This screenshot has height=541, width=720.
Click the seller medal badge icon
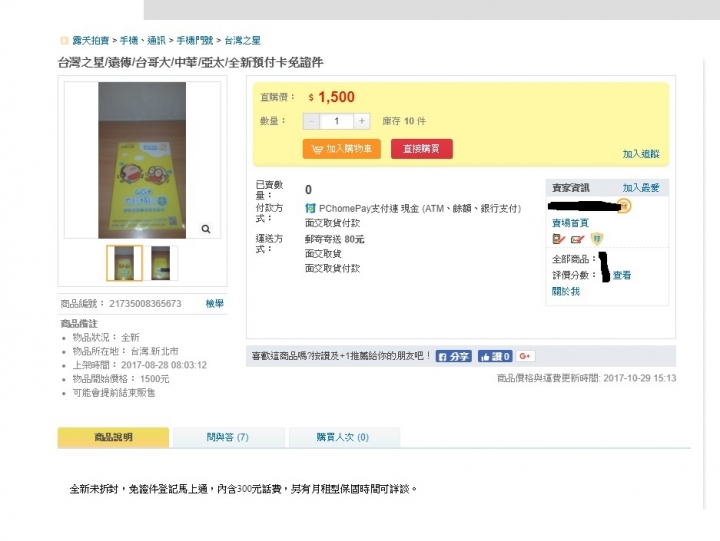[624, 206]
